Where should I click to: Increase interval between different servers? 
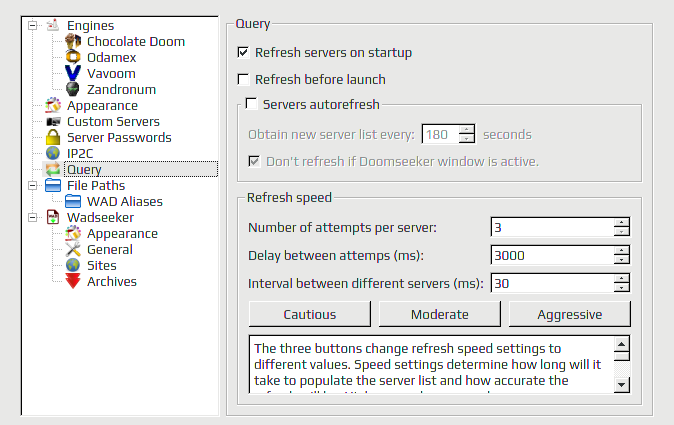(x=621, y=278)
